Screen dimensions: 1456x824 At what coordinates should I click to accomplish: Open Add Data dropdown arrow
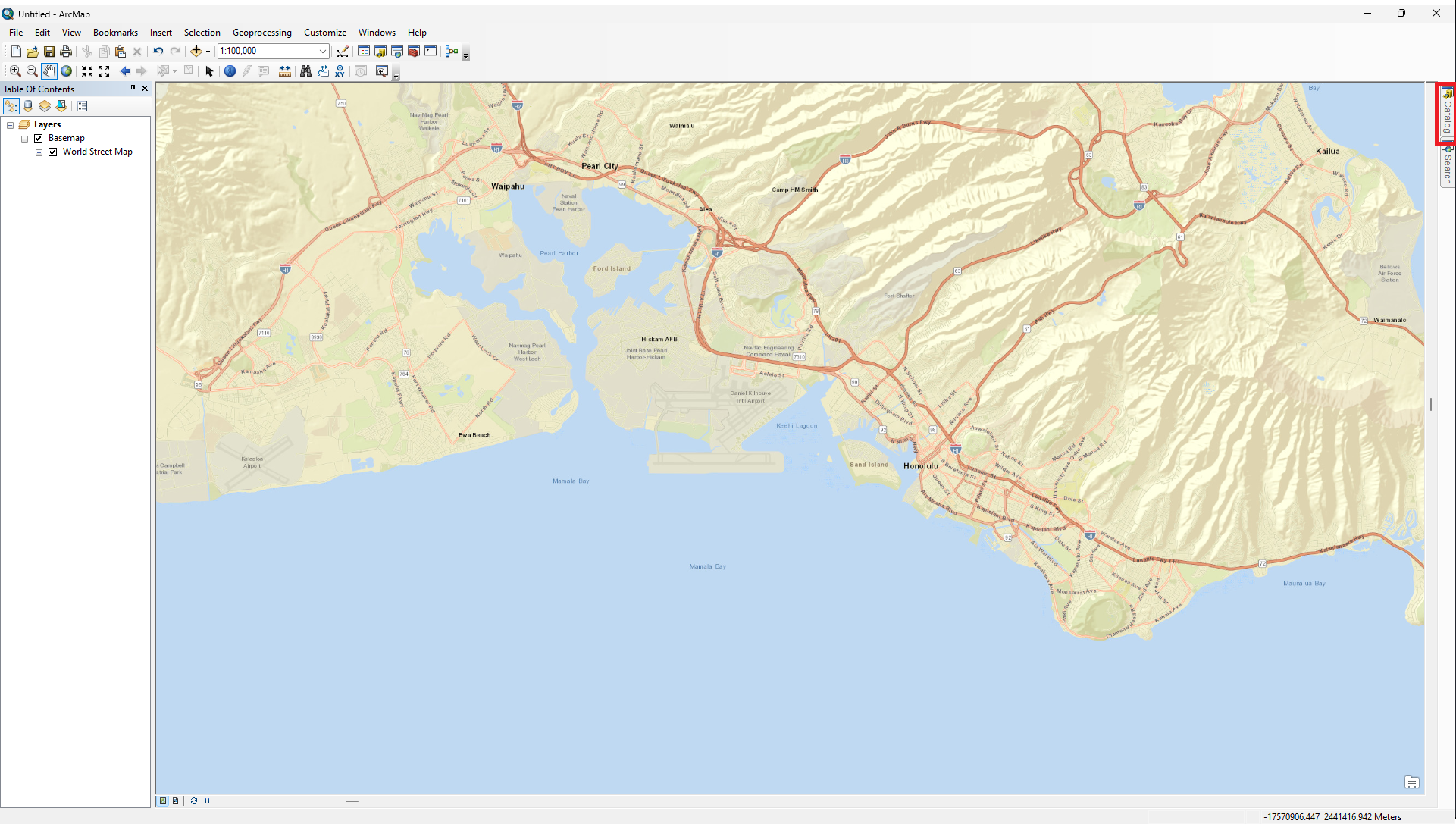point(208,52)
